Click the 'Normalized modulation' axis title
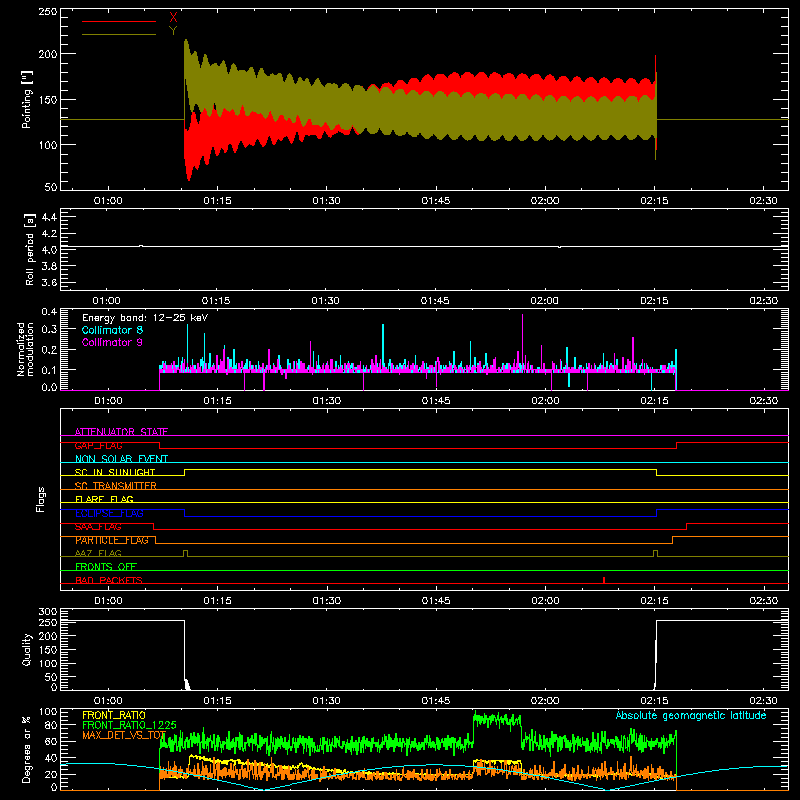800x800 pixels. pos(25,349)
